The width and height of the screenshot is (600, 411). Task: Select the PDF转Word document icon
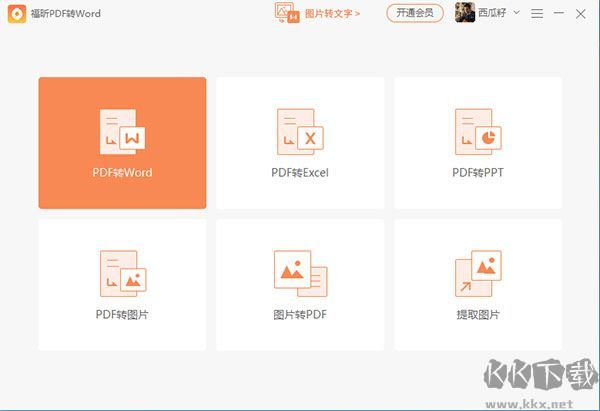(122, 132)
